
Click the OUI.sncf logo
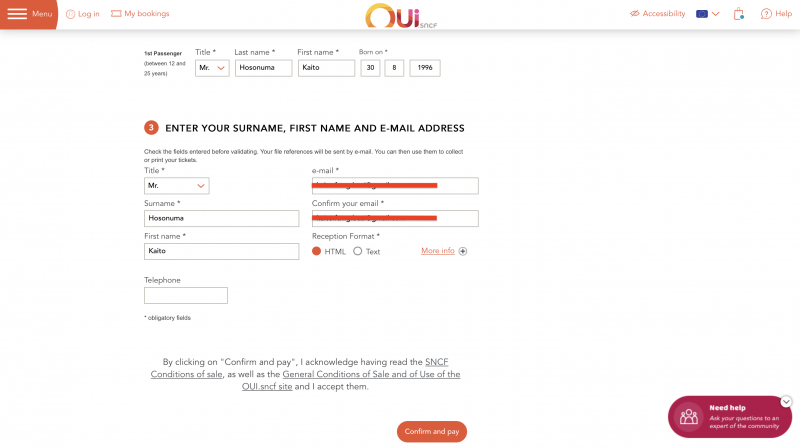[401, 16]
